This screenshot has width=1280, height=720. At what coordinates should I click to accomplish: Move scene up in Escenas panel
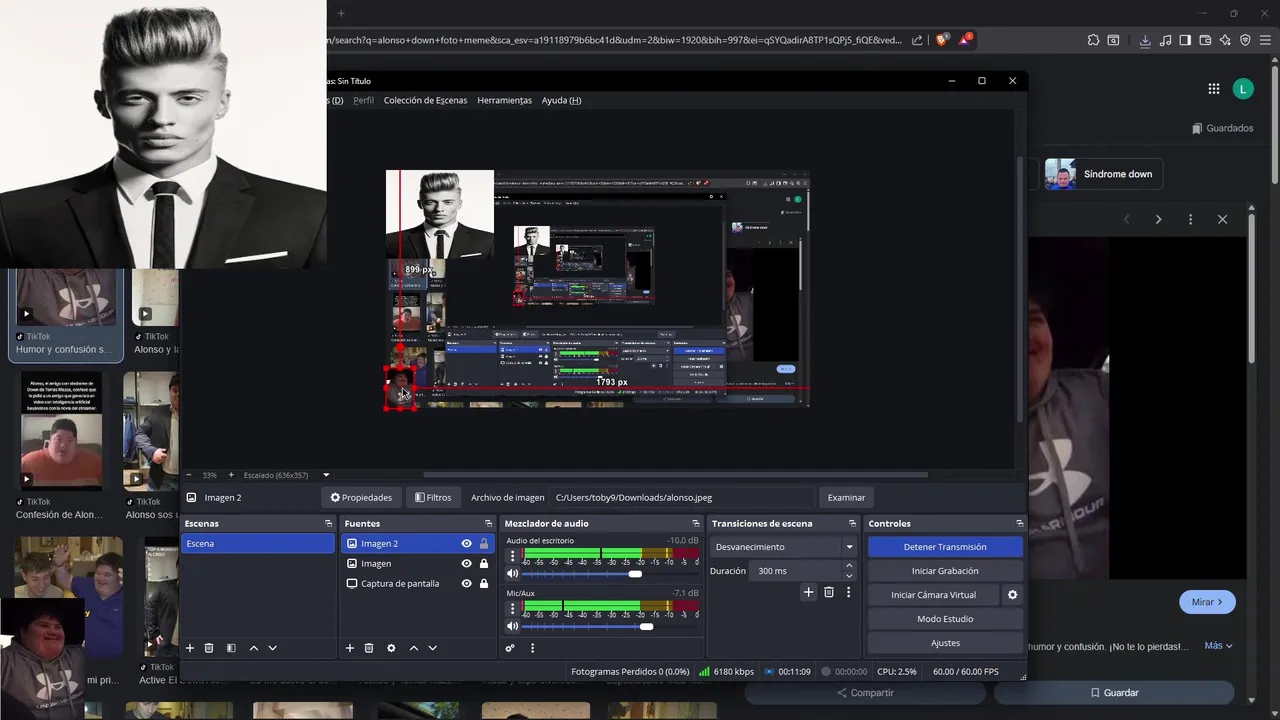pos(254,648)
